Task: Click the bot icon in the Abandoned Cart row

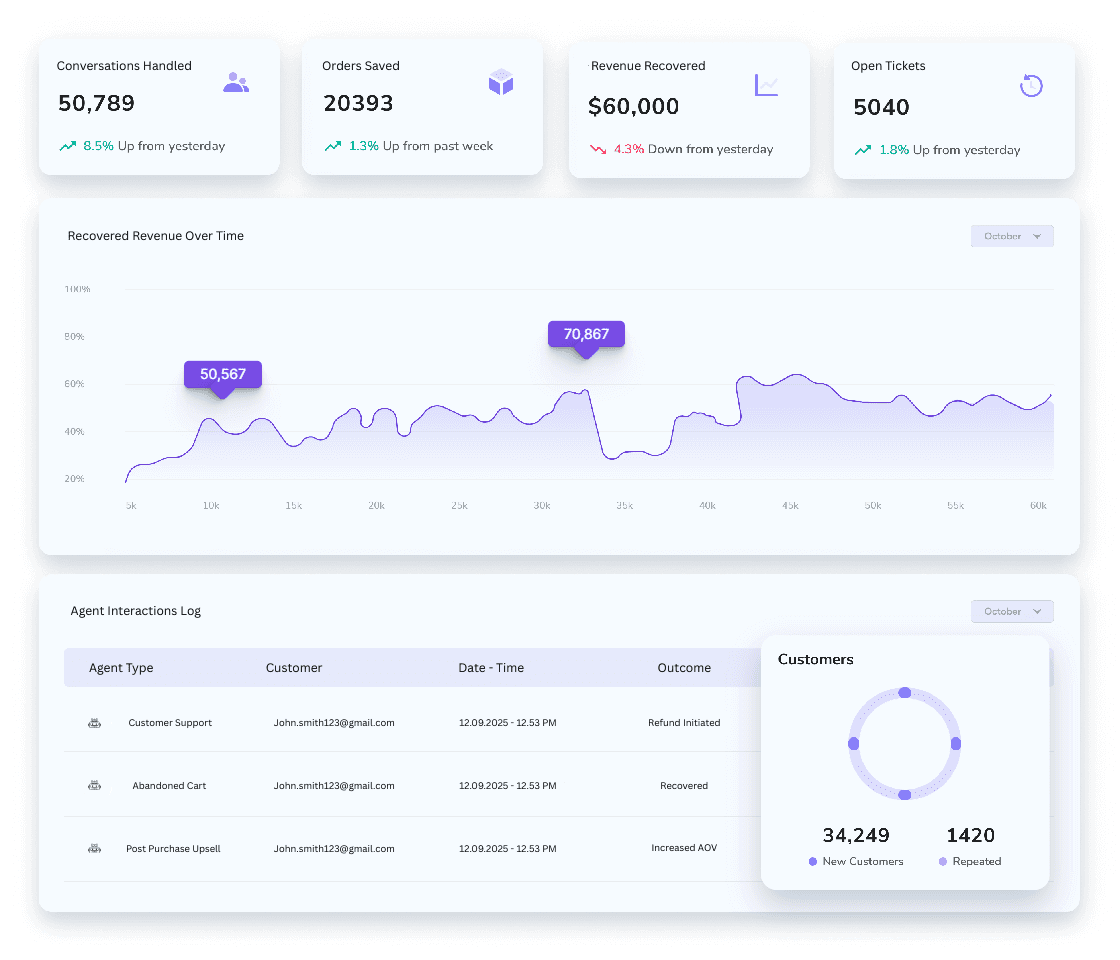Action: click(x=94, y=785)
